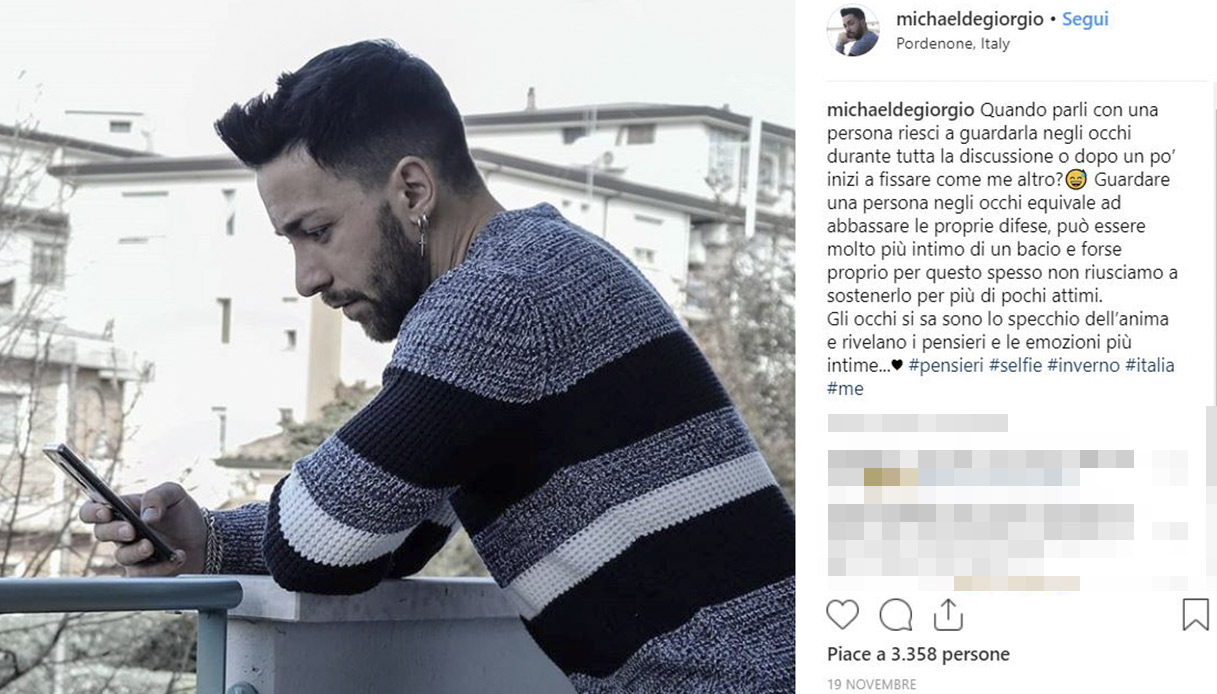Open Pordenone, Italy location link
Viewport: 1217px width, 694px height.
[x=953, y=44]
